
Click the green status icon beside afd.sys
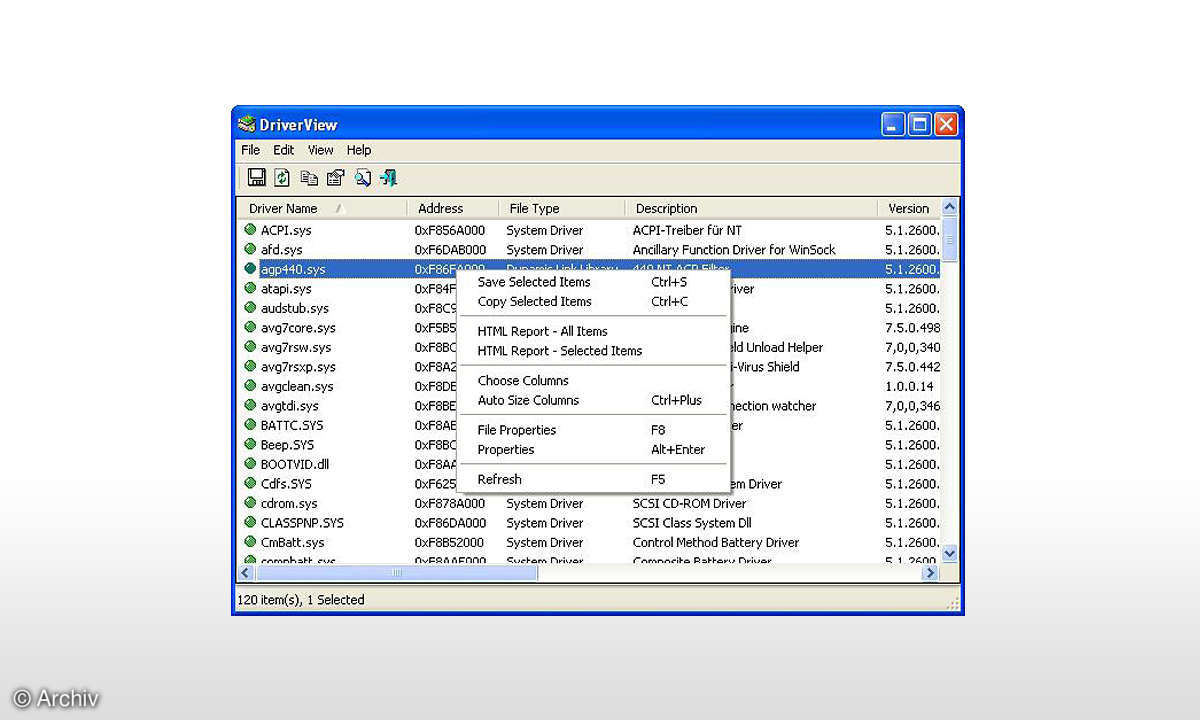tap(250, 249)
